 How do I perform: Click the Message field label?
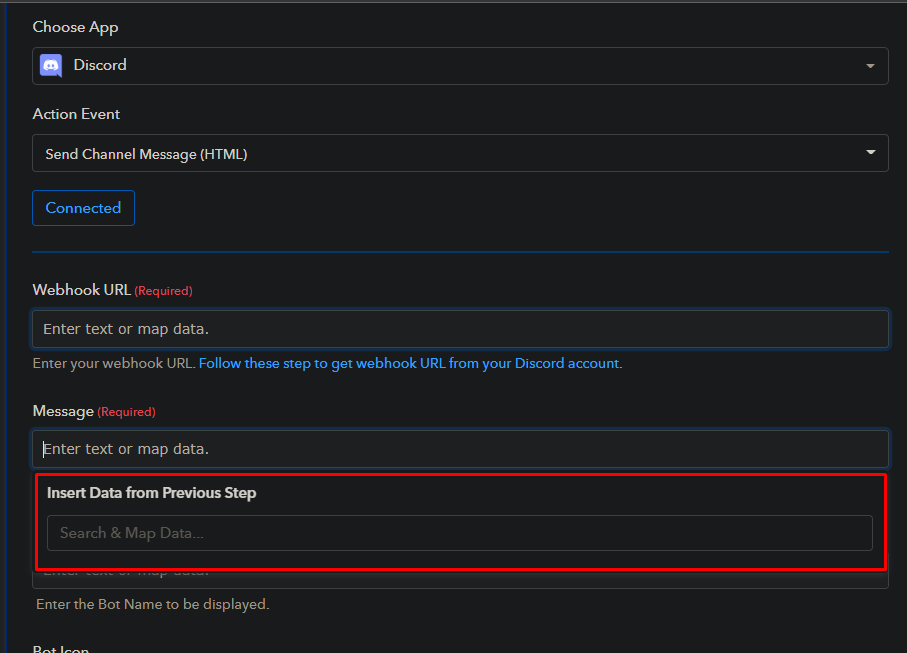tap(63, 411)
